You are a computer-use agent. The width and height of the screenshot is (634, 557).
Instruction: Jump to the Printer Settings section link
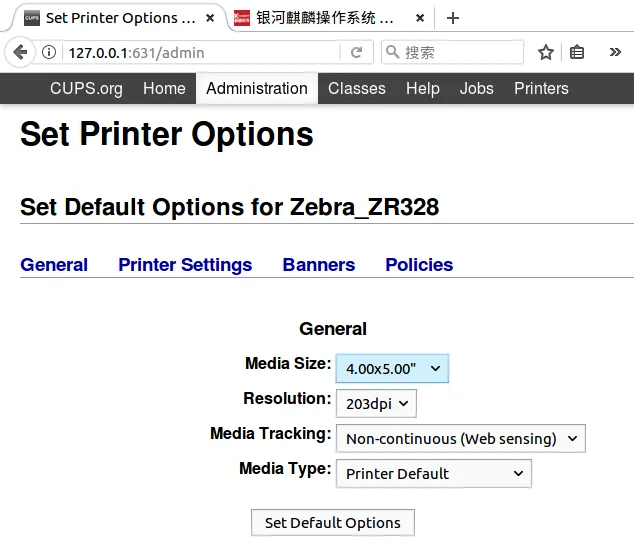185,265
